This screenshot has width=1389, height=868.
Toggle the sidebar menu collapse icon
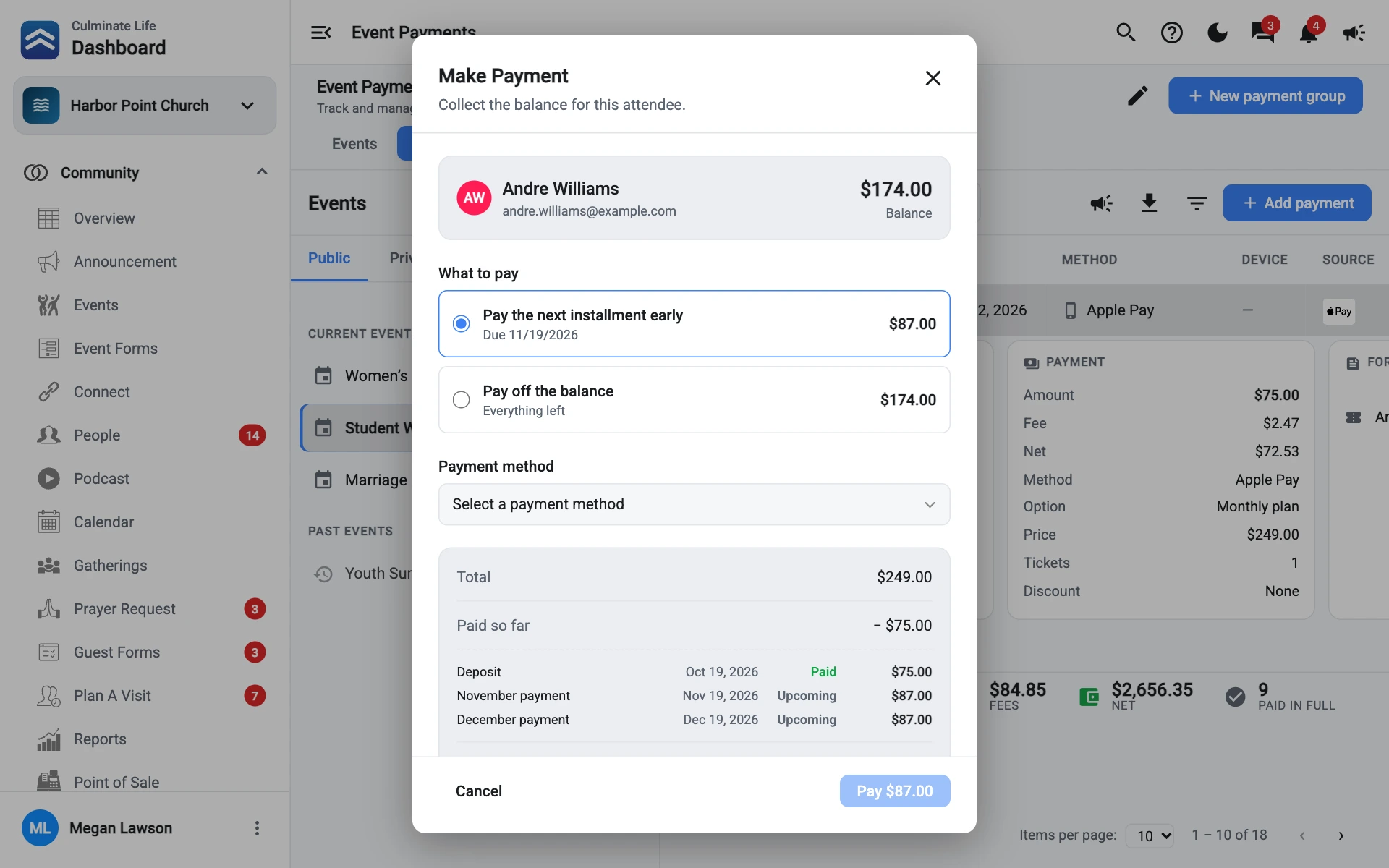(x=320, y=33)
